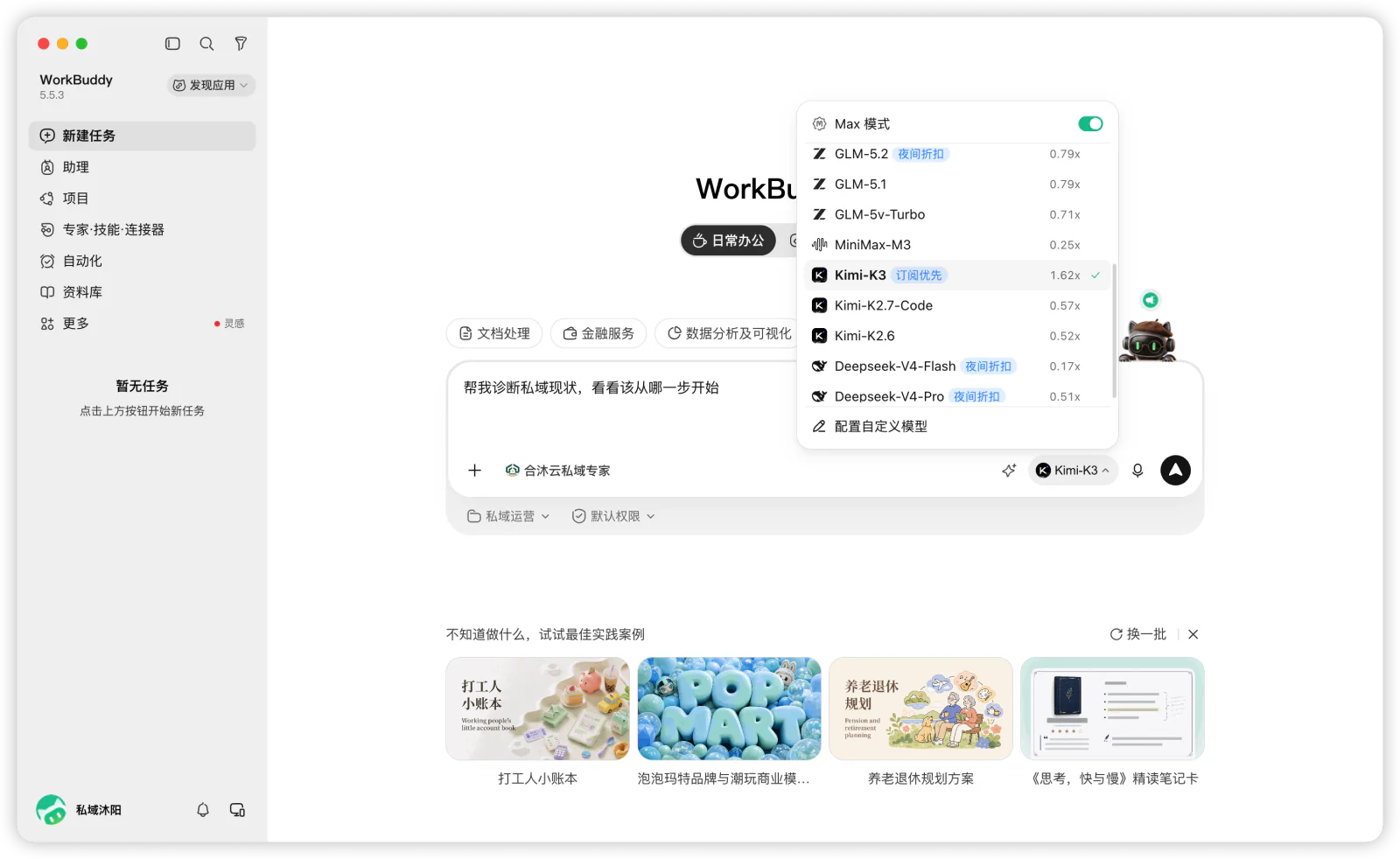
Task: Turn off the Max 模式 switch
Action: tap(1090, 124)
